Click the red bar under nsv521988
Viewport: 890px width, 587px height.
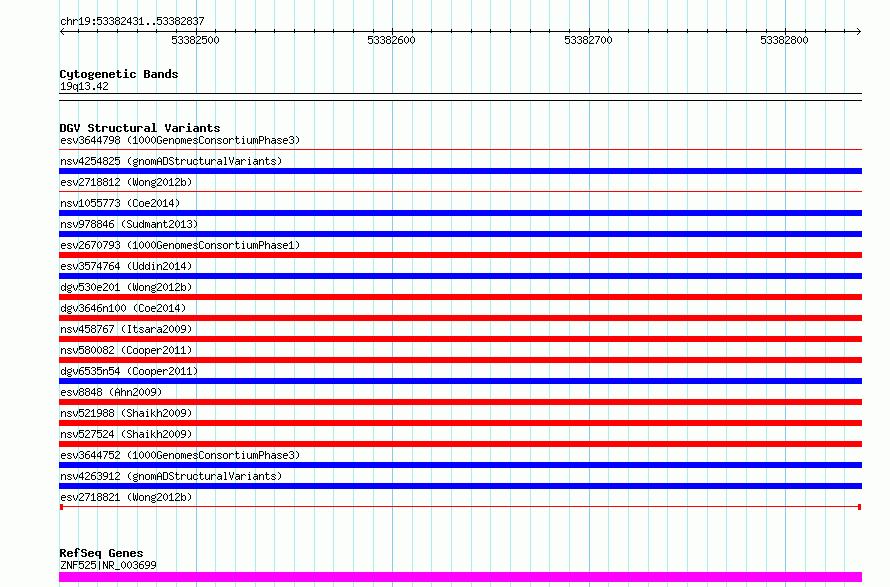pyautogui.click(x=460, y=423)
